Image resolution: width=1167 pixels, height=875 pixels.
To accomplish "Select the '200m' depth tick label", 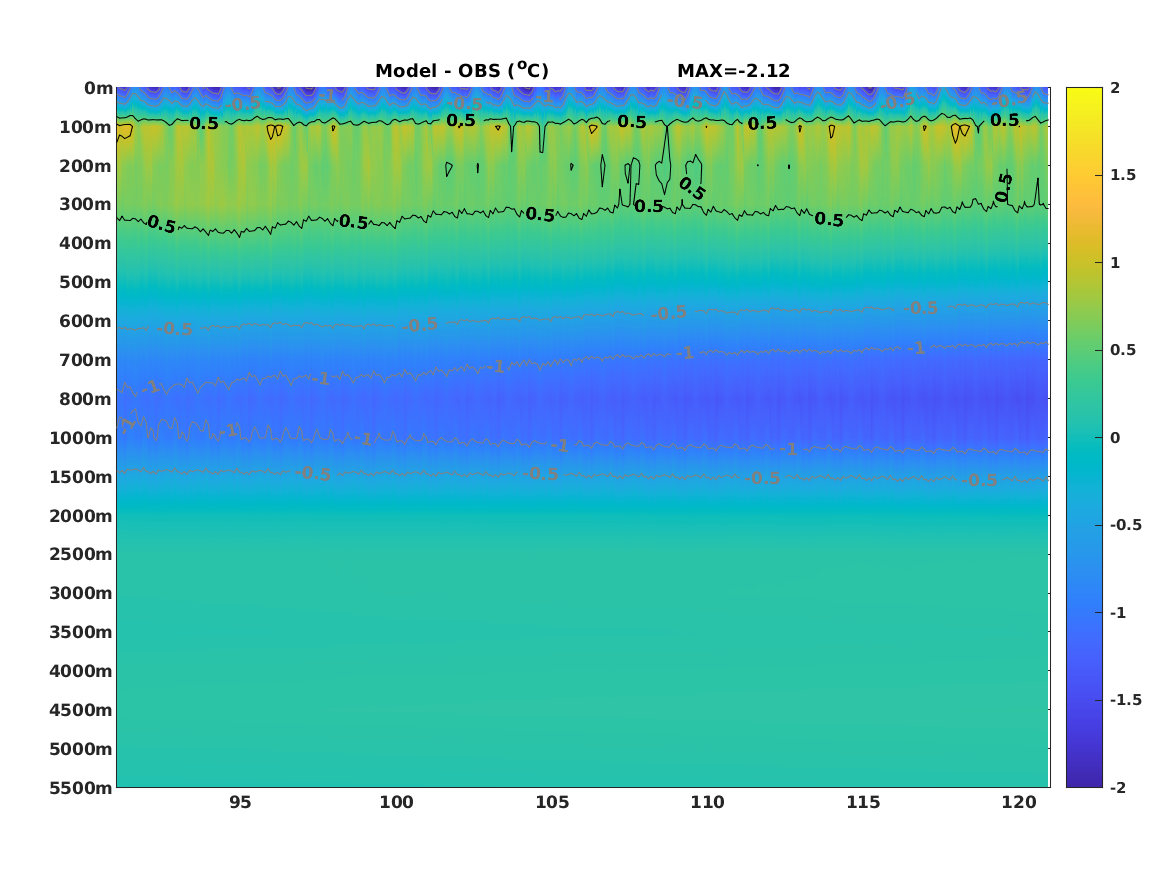I will [86, 166].
